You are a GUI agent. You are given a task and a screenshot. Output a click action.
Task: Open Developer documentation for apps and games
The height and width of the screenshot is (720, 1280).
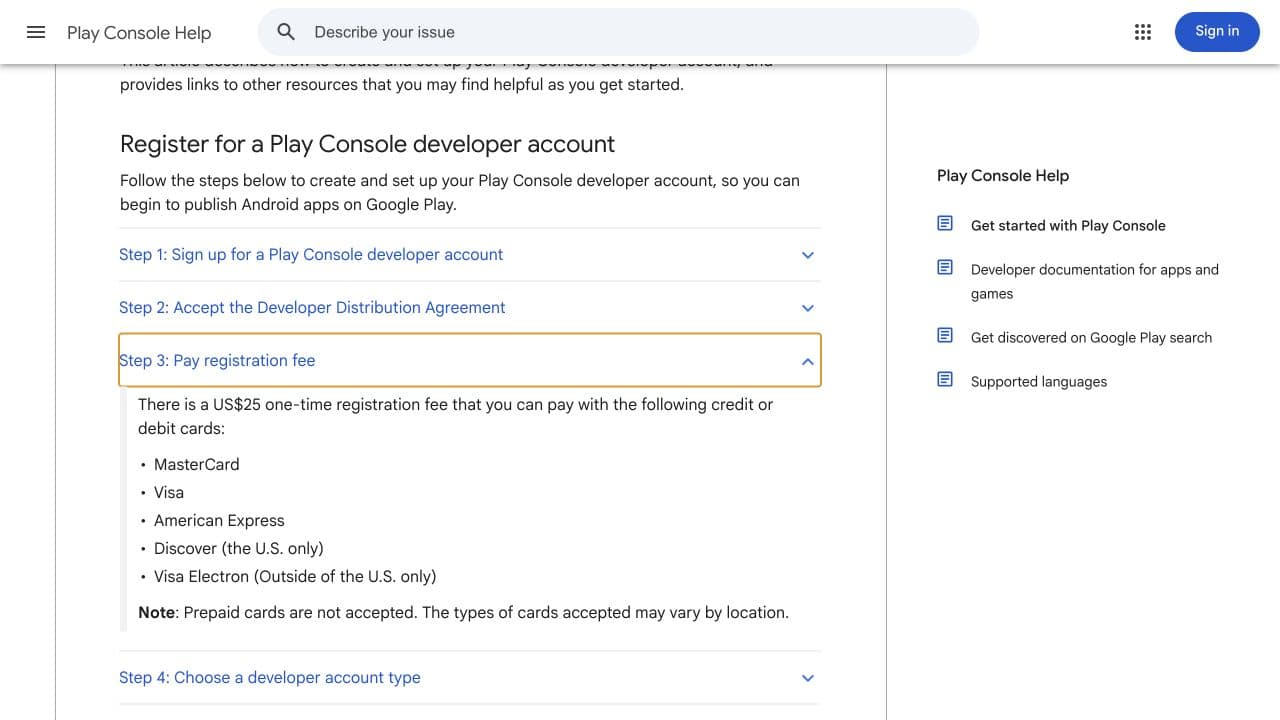pyautogui.click(x=1095, y=282)
